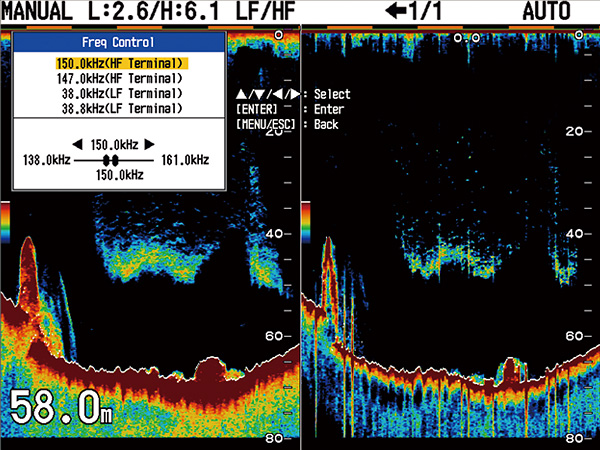Screen dimensions: 600x450
Task: Choose 147.0kHz (HF Terminal) entry
Action: (x=120, y=78)
